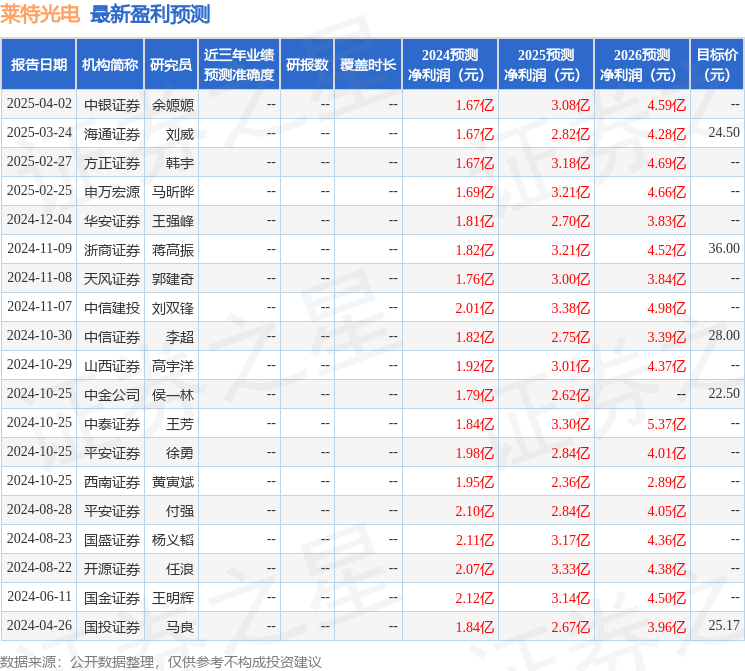Click researcher name 高宇洋
Viewport: 745px width, 671px height.
173,366
